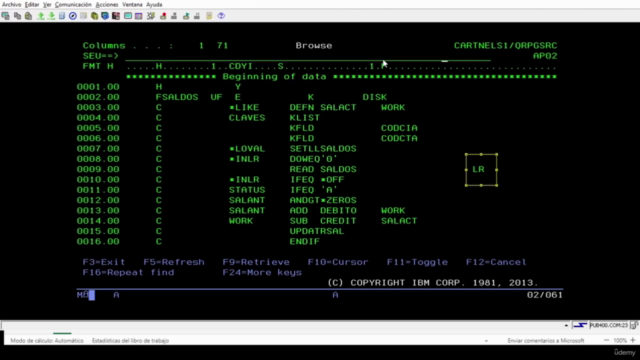640x360 pixels.
Task: Click the olive green cube toolbar icon
Action: [x=94, y=16]
